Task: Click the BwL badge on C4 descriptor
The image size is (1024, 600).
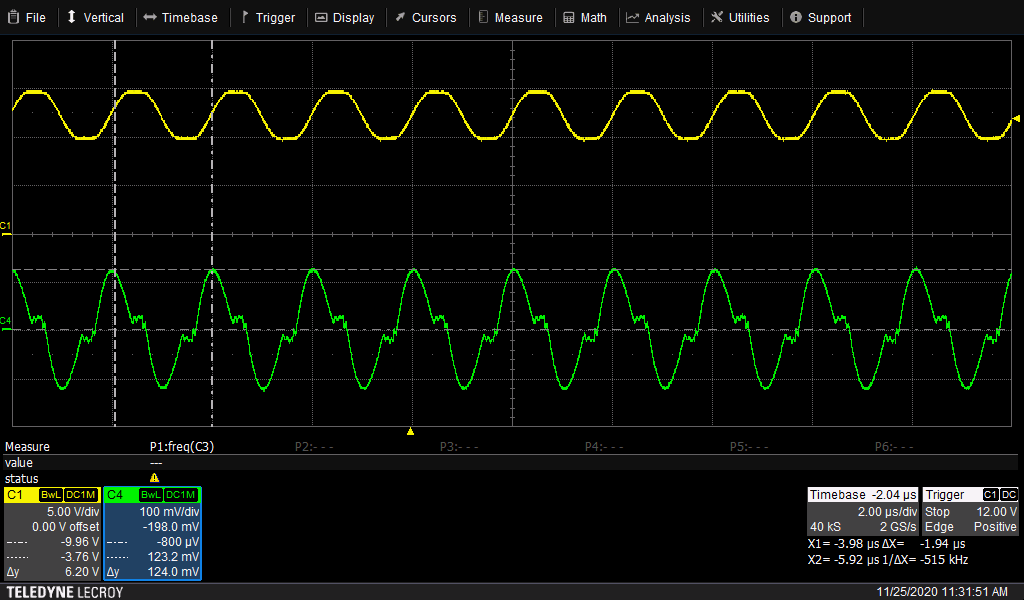Action: click(151, 495)
